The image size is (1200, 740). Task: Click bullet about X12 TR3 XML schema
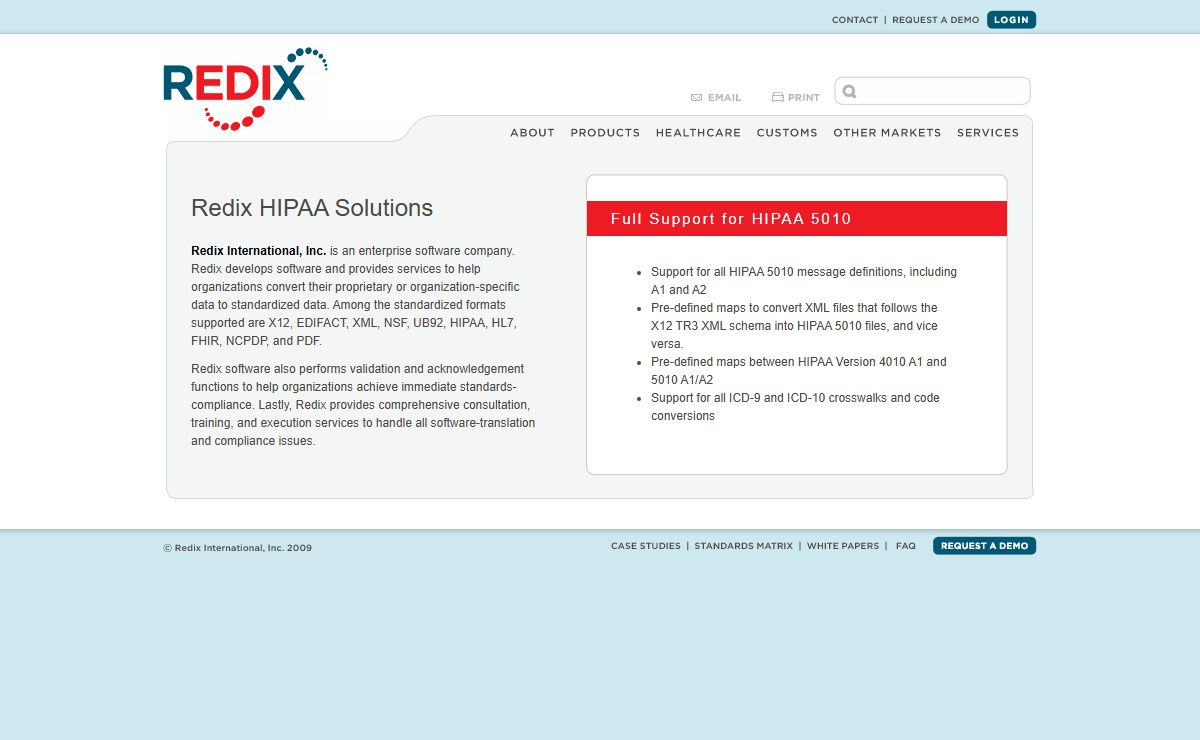point(794,326)
